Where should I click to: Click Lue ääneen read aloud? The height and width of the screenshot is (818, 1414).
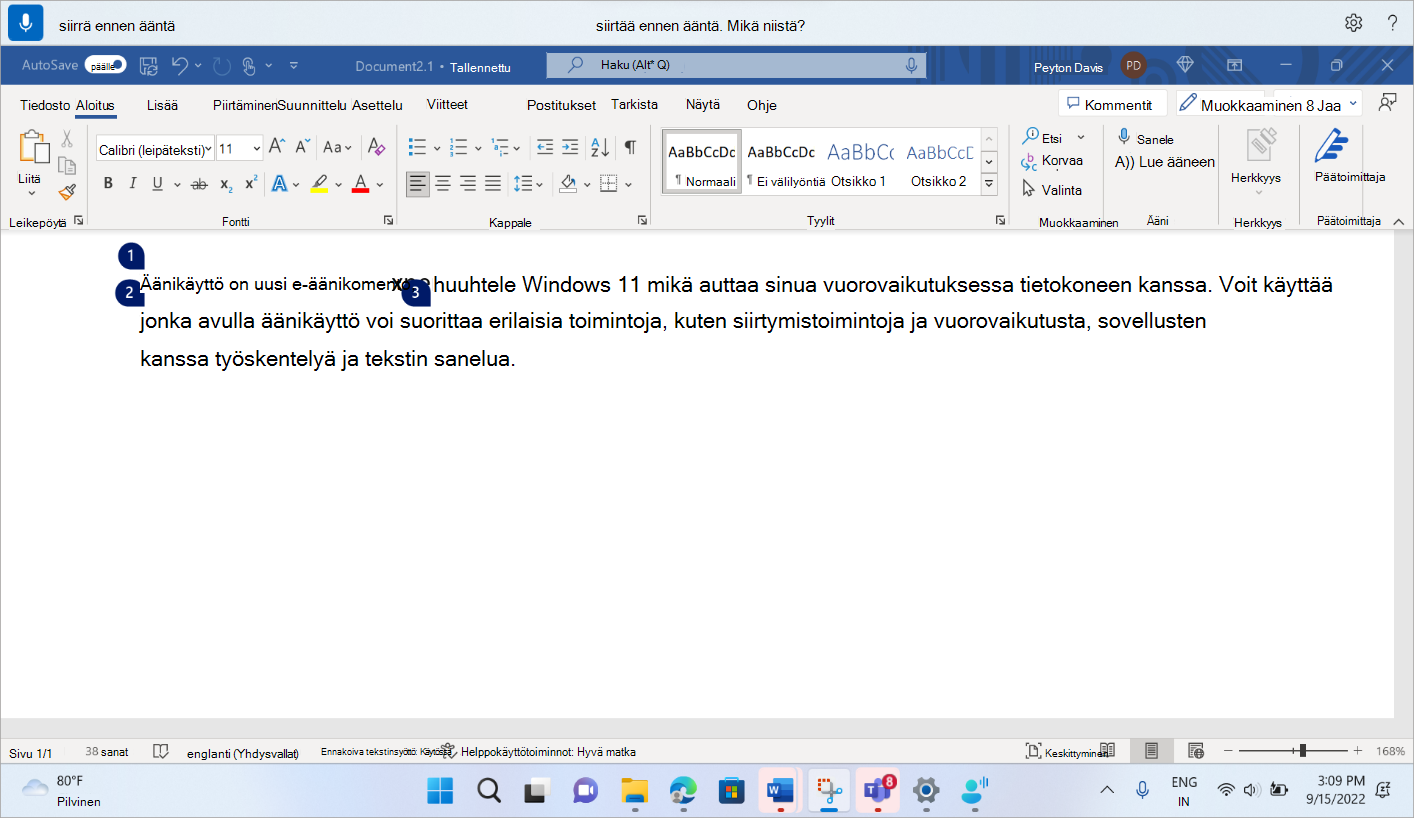point(1165,162)
